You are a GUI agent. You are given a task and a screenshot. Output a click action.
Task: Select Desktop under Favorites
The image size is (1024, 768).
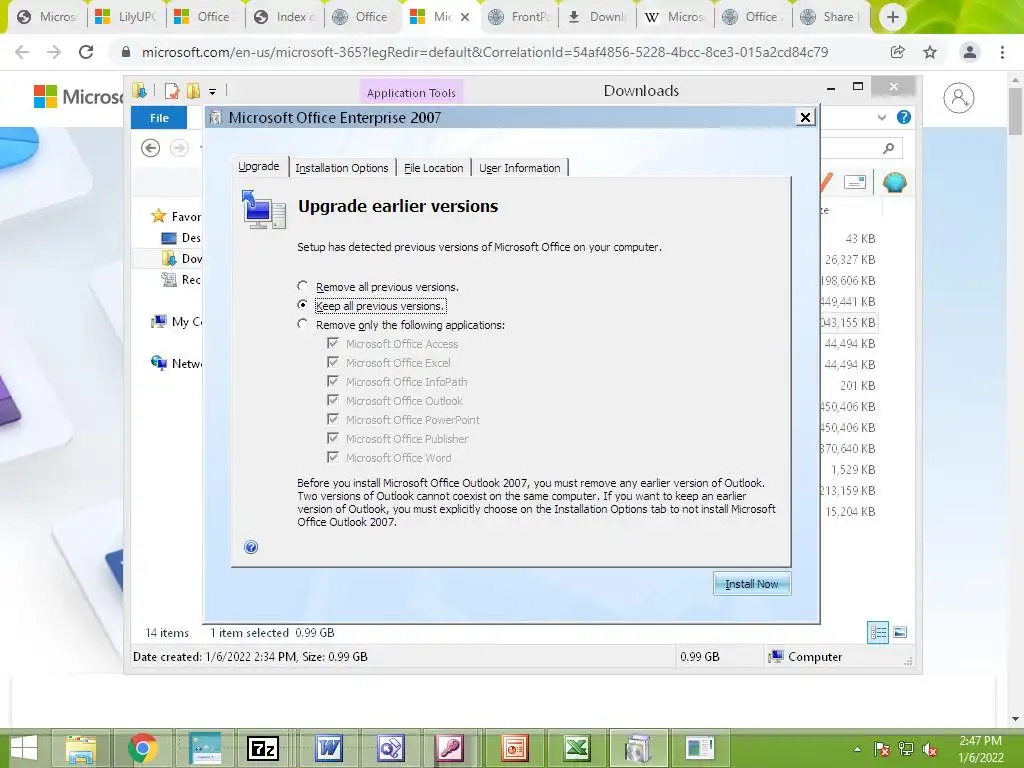coord(181,238)
